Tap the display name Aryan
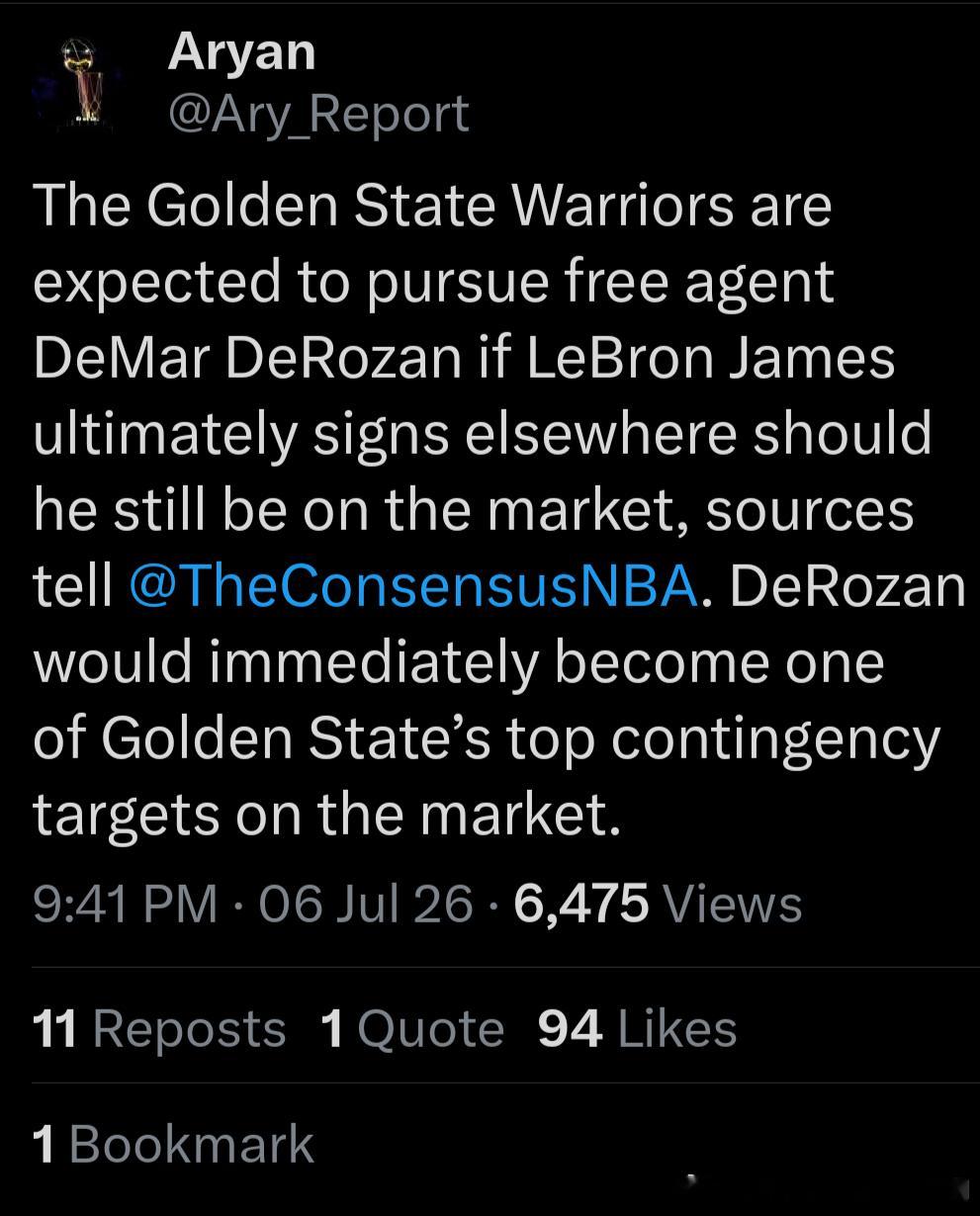 tap(241, 50)
